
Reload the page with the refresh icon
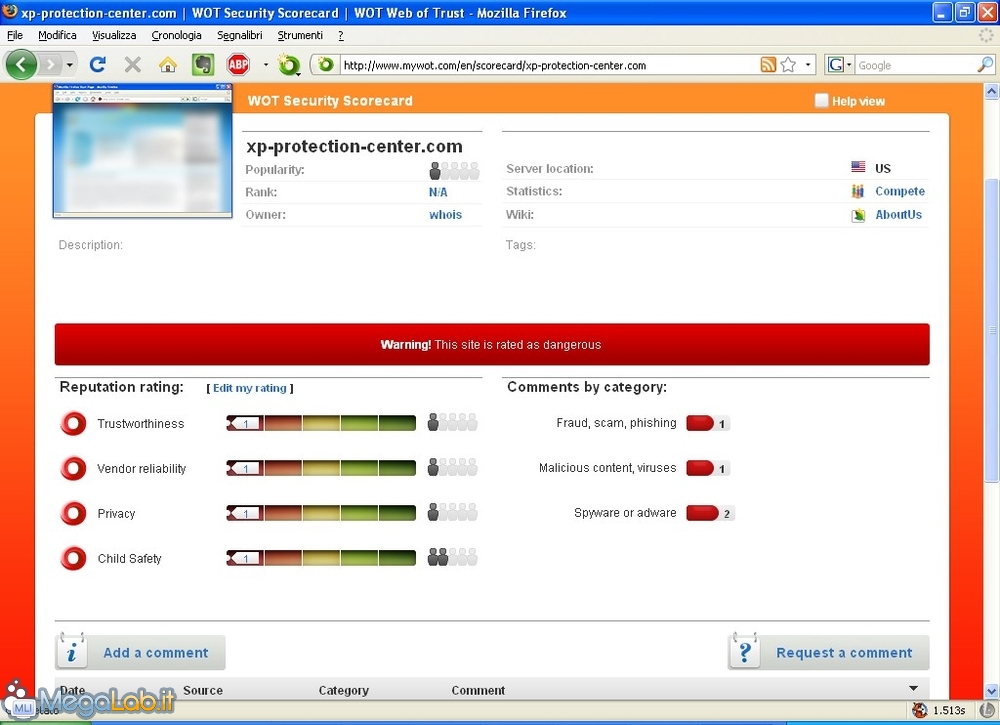coord(97,65)
